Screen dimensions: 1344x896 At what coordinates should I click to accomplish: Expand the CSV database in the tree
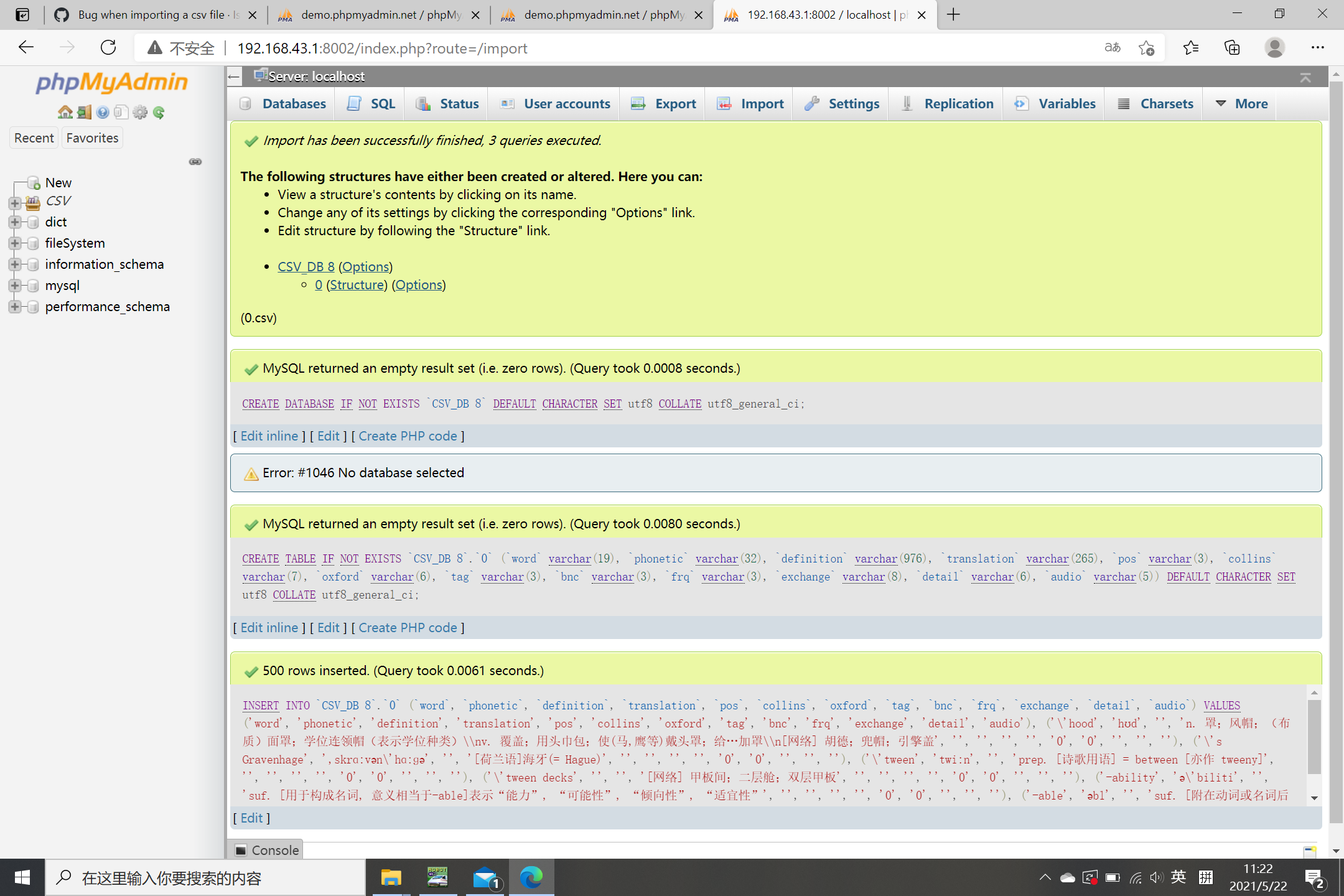16,203
